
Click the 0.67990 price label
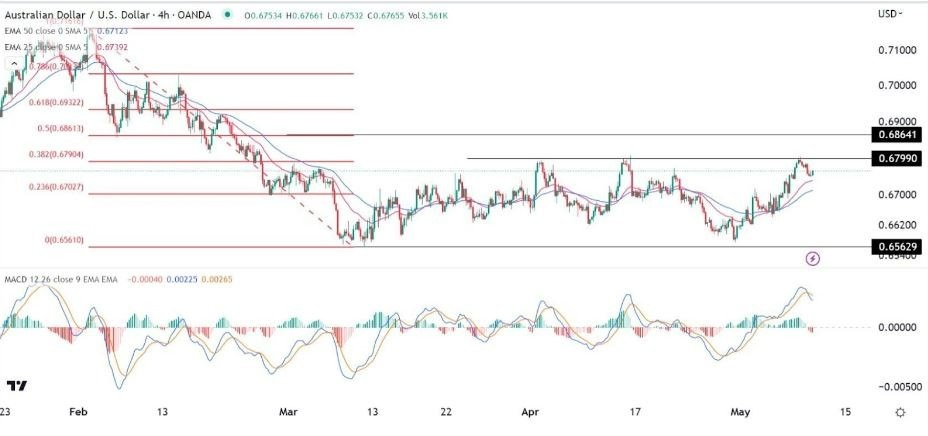pyautogui.click(x=897, y=159)
